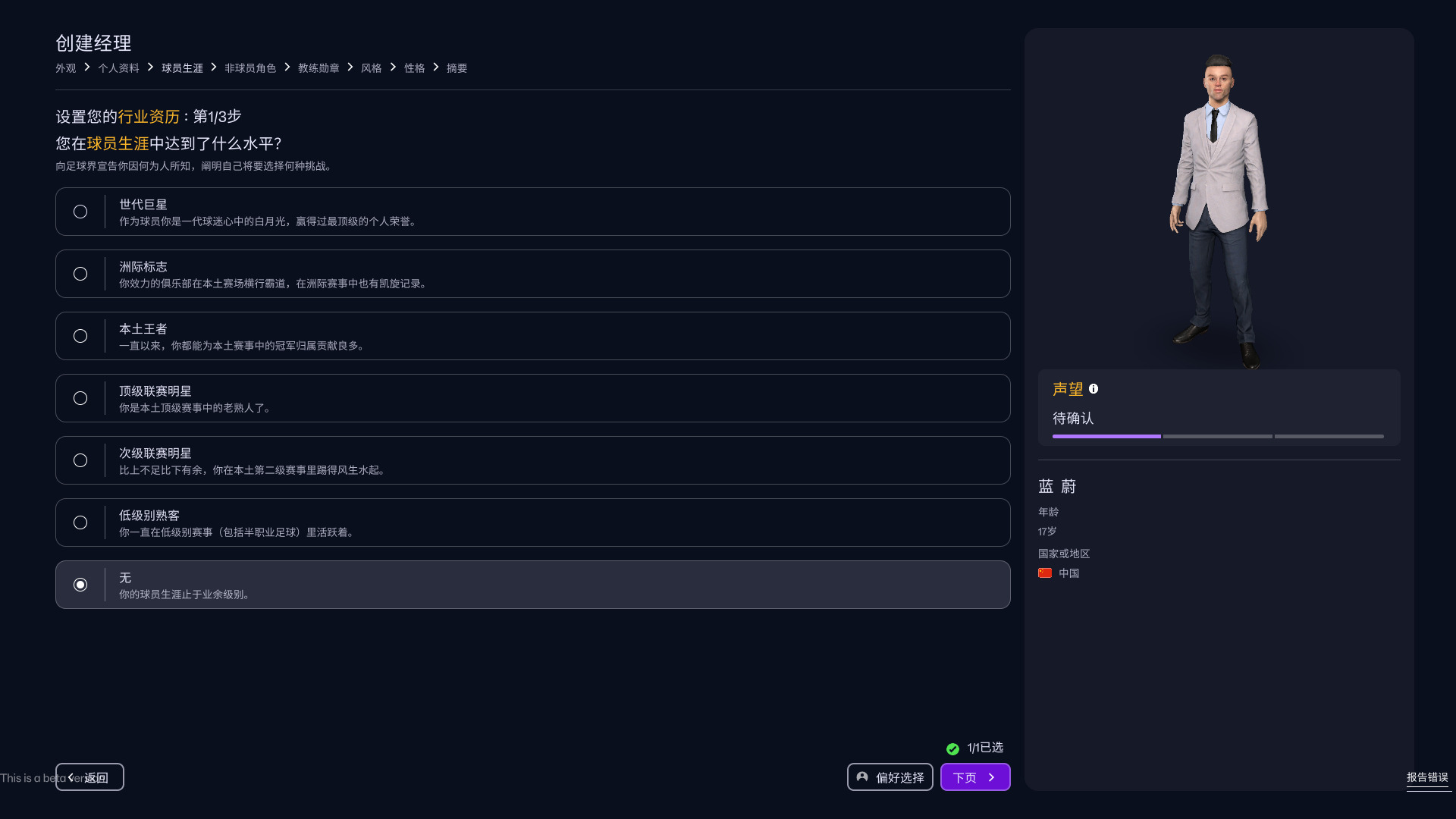Click the profile icon in 偏好选择 button
This screenshot has height=819, width=1456.
[862, 777]
